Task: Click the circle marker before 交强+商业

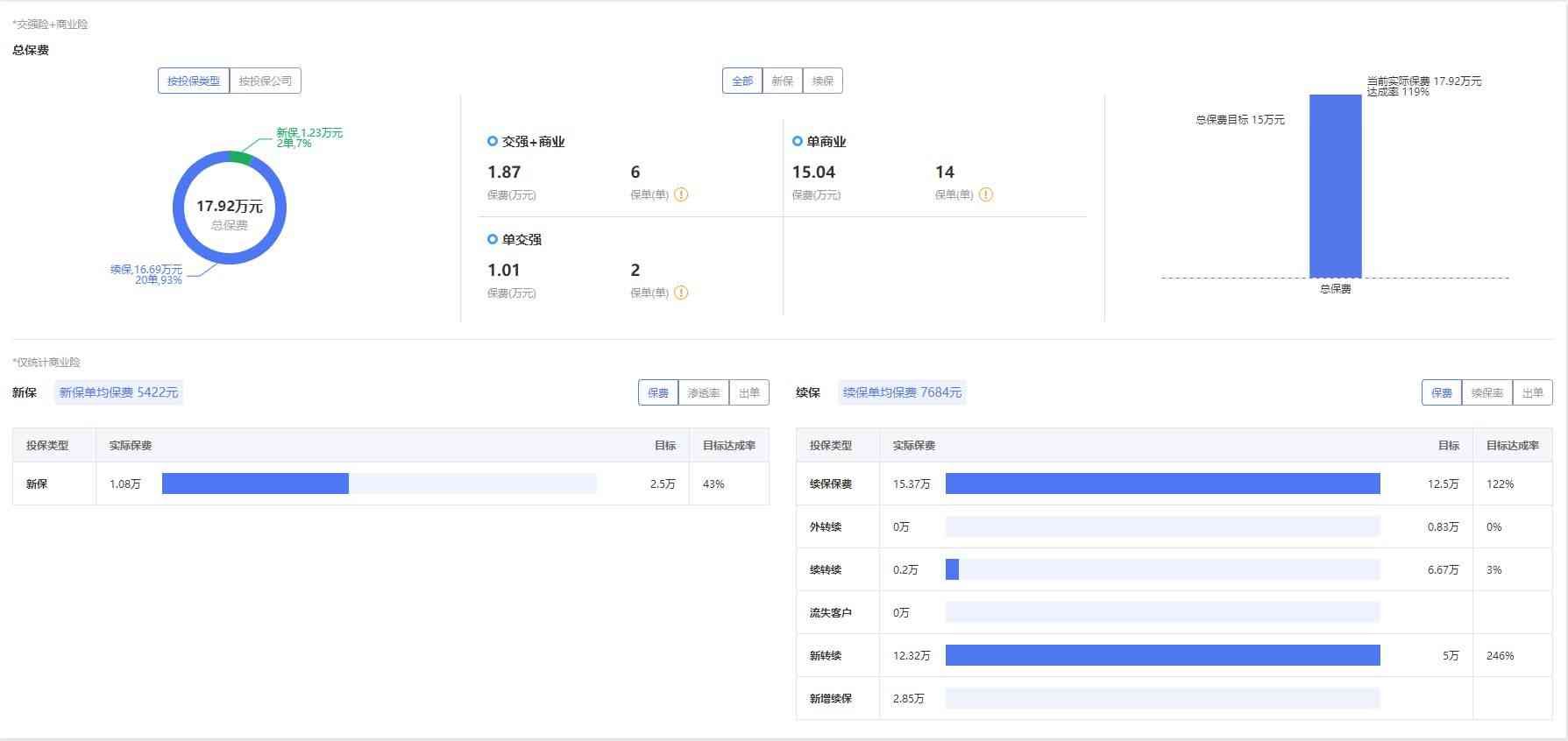Action: click(x=493, y=141)
